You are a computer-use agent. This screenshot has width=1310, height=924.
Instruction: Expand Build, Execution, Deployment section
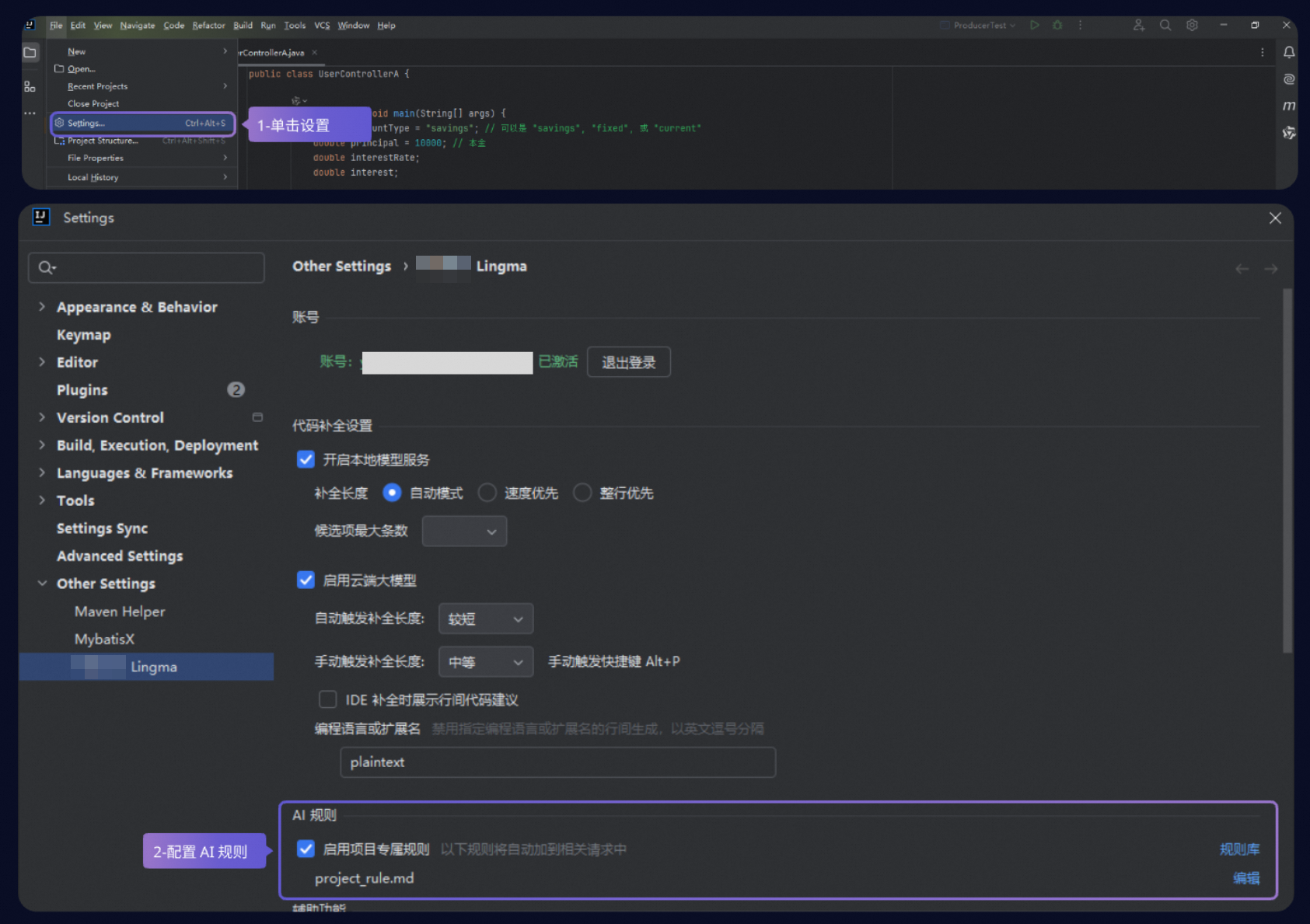(42, 445)
